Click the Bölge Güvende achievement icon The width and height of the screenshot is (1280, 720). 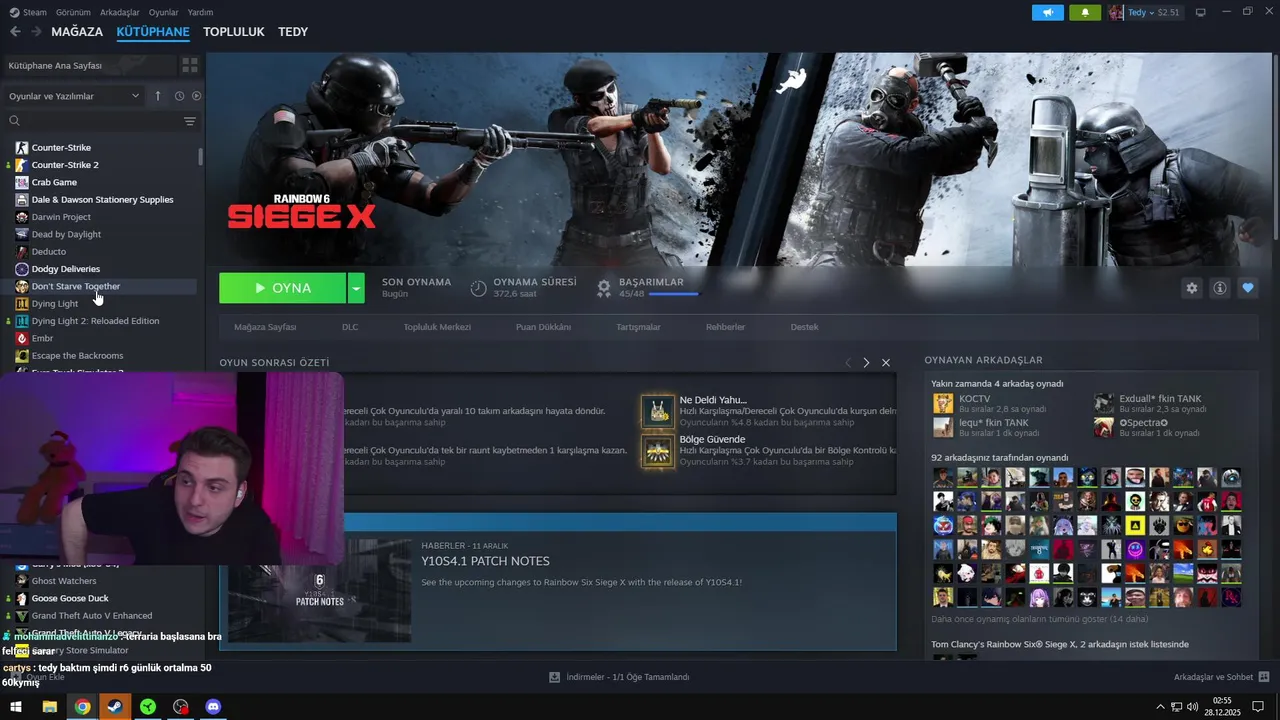658,451
